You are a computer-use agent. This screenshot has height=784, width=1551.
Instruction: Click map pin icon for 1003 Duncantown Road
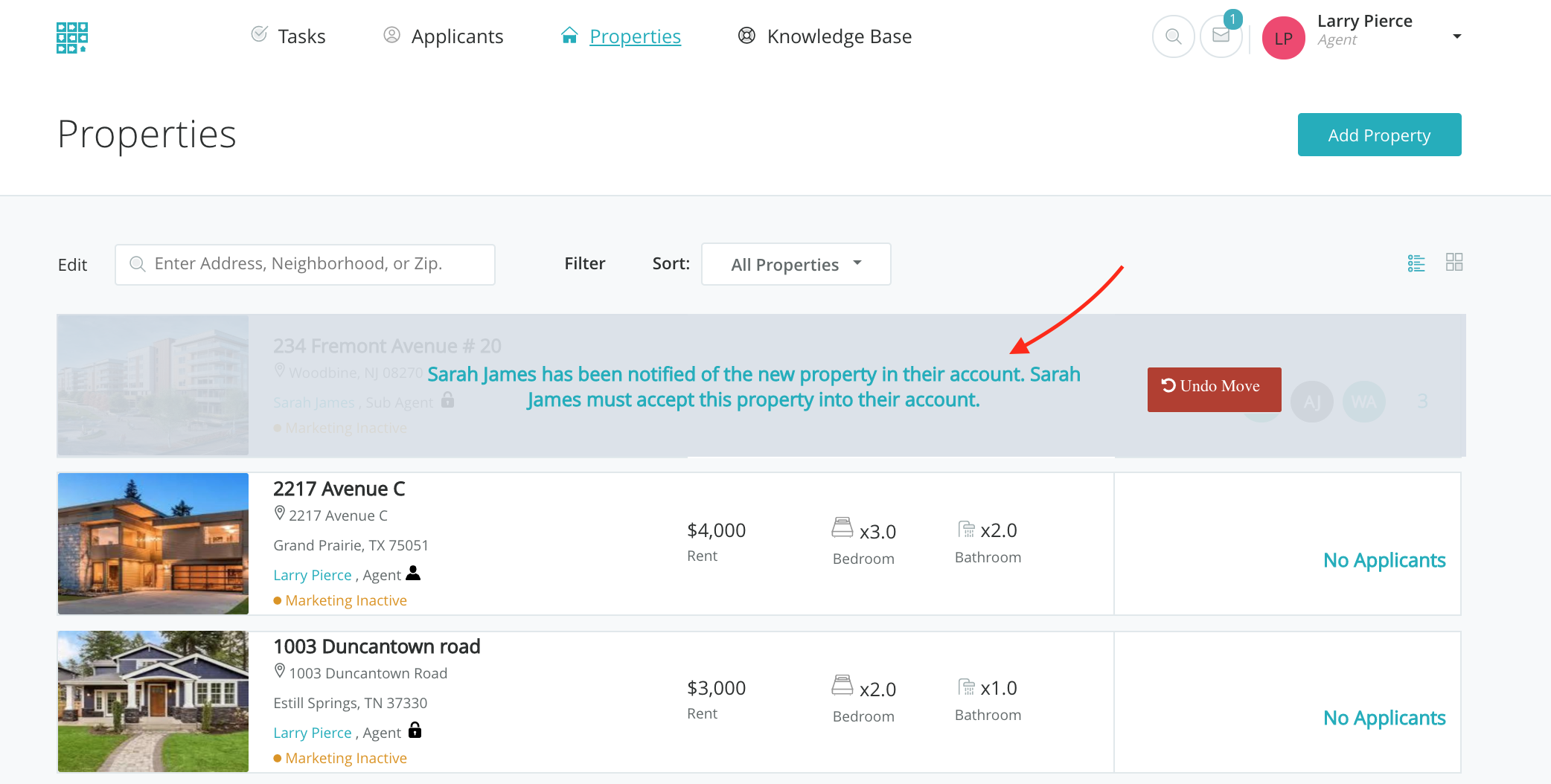click(280, 671)
